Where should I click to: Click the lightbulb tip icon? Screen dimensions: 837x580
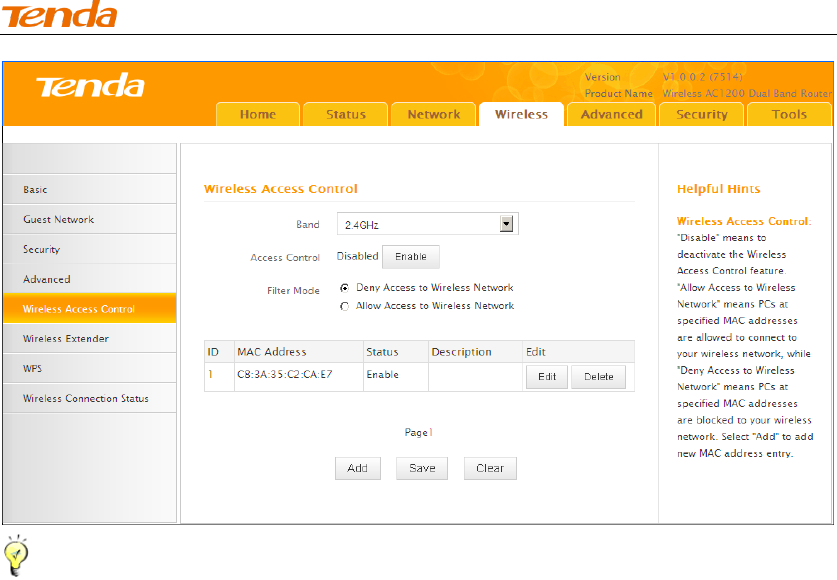(16, 555)
